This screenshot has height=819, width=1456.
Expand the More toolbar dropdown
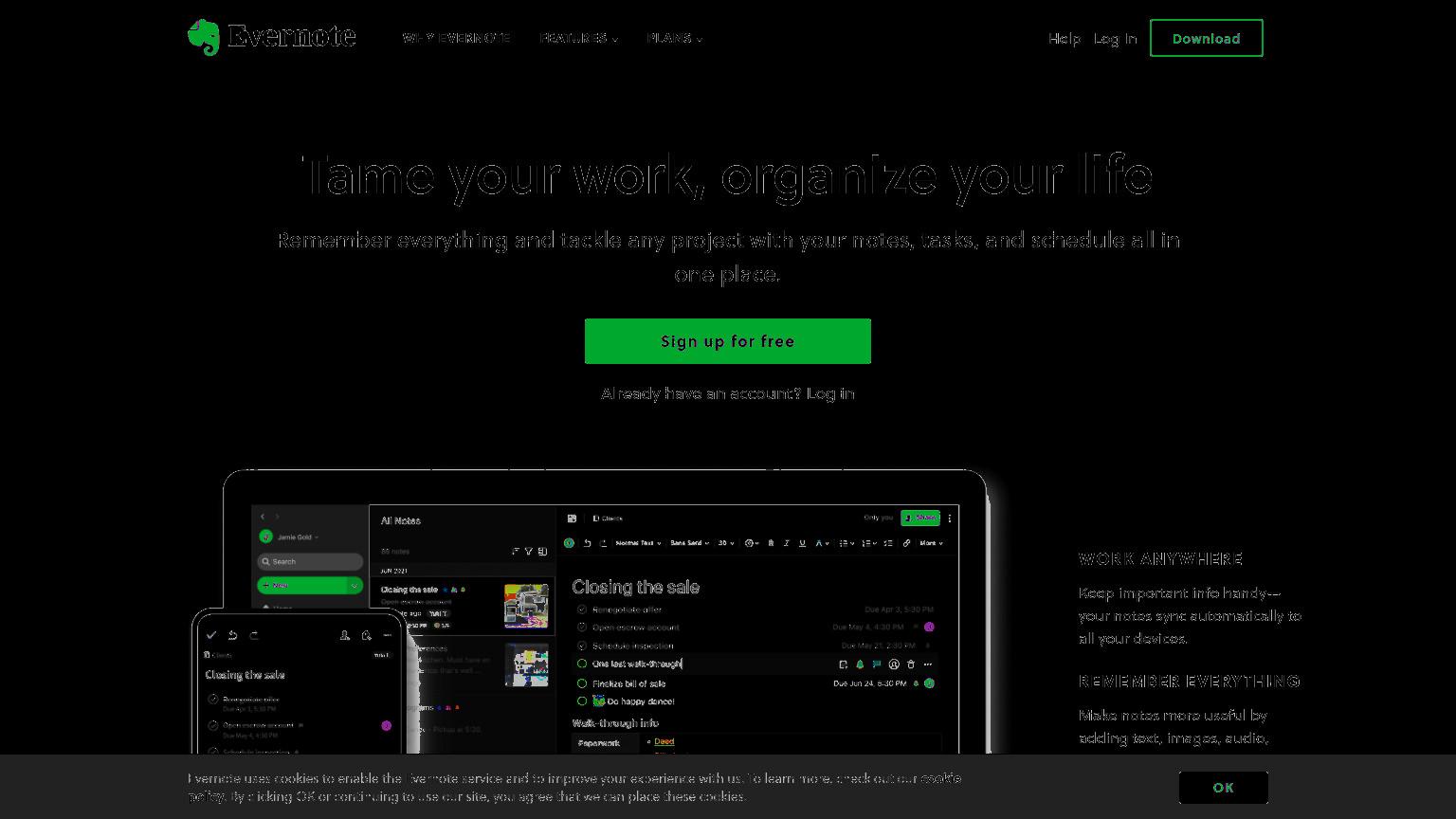(x=931, y=543)
